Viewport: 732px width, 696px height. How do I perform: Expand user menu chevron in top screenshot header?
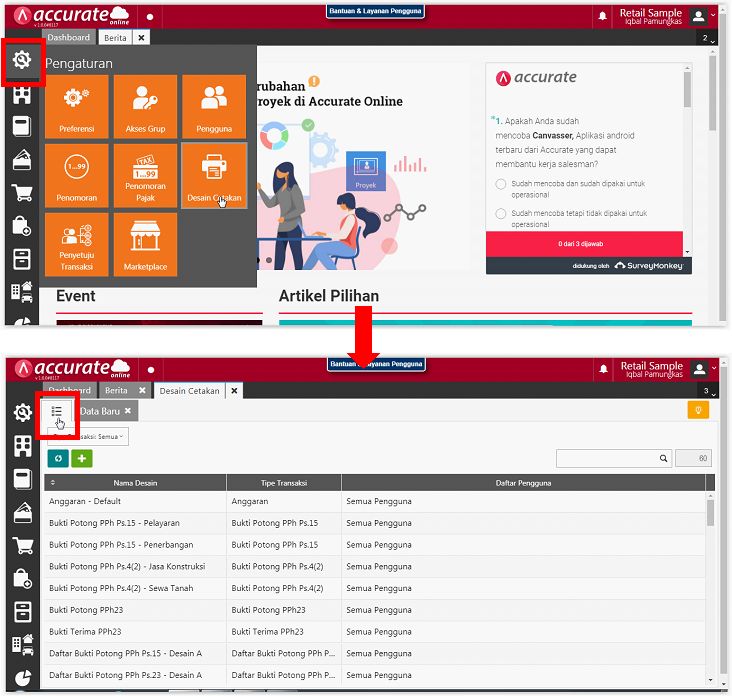point(713,15)
